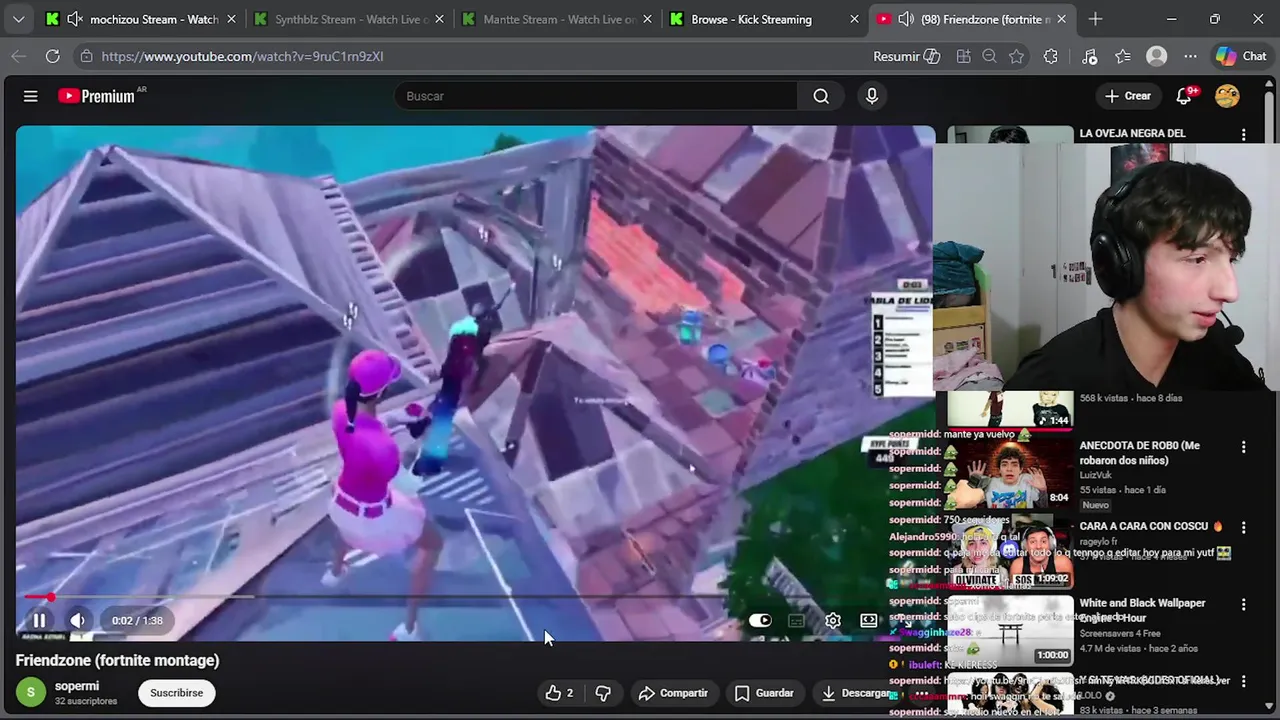Add this page to favorites star
Image resolution: width=1280 pixels, height=720 pixels.
pos(1016,56)
